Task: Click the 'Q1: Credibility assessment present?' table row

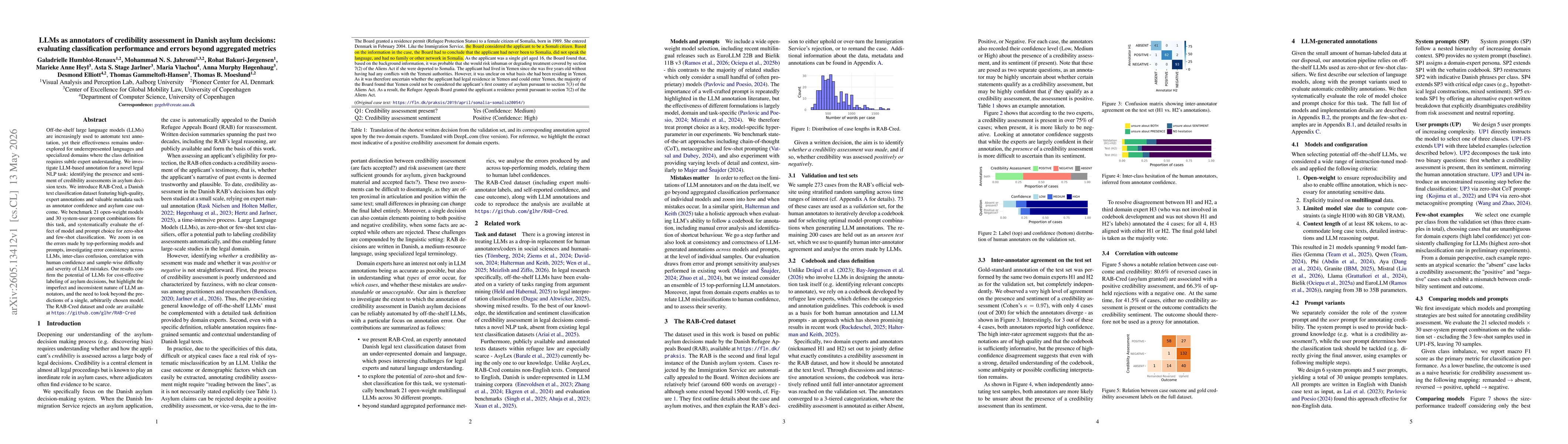Action: (470, 111)
